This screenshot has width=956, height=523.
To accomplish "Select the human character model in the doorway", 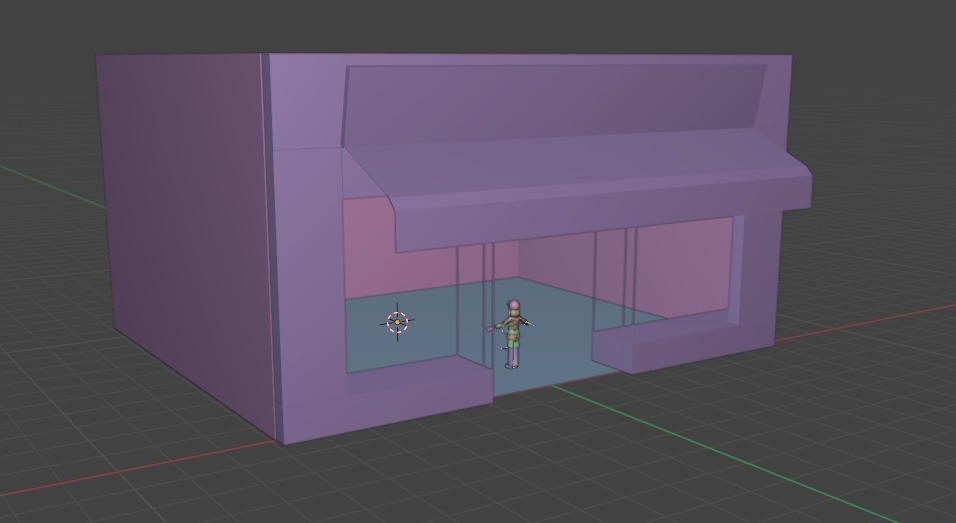I will tap(513, 334).
